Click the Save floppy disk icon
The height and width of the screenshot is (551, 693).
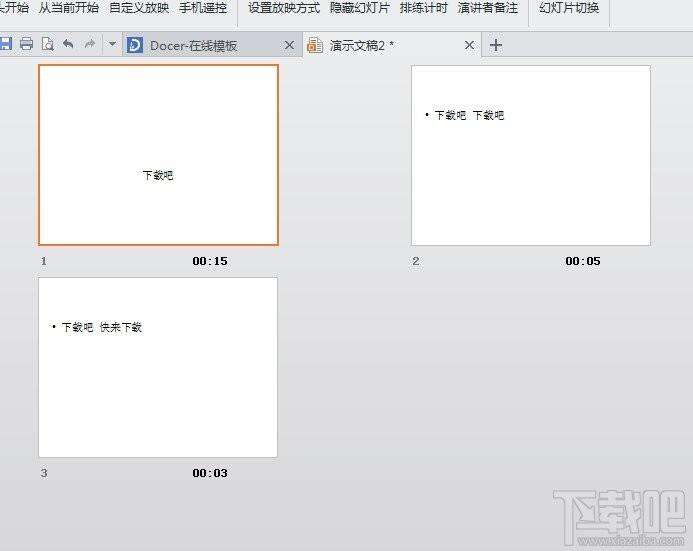pyautogui.click(x=5, y=44)
